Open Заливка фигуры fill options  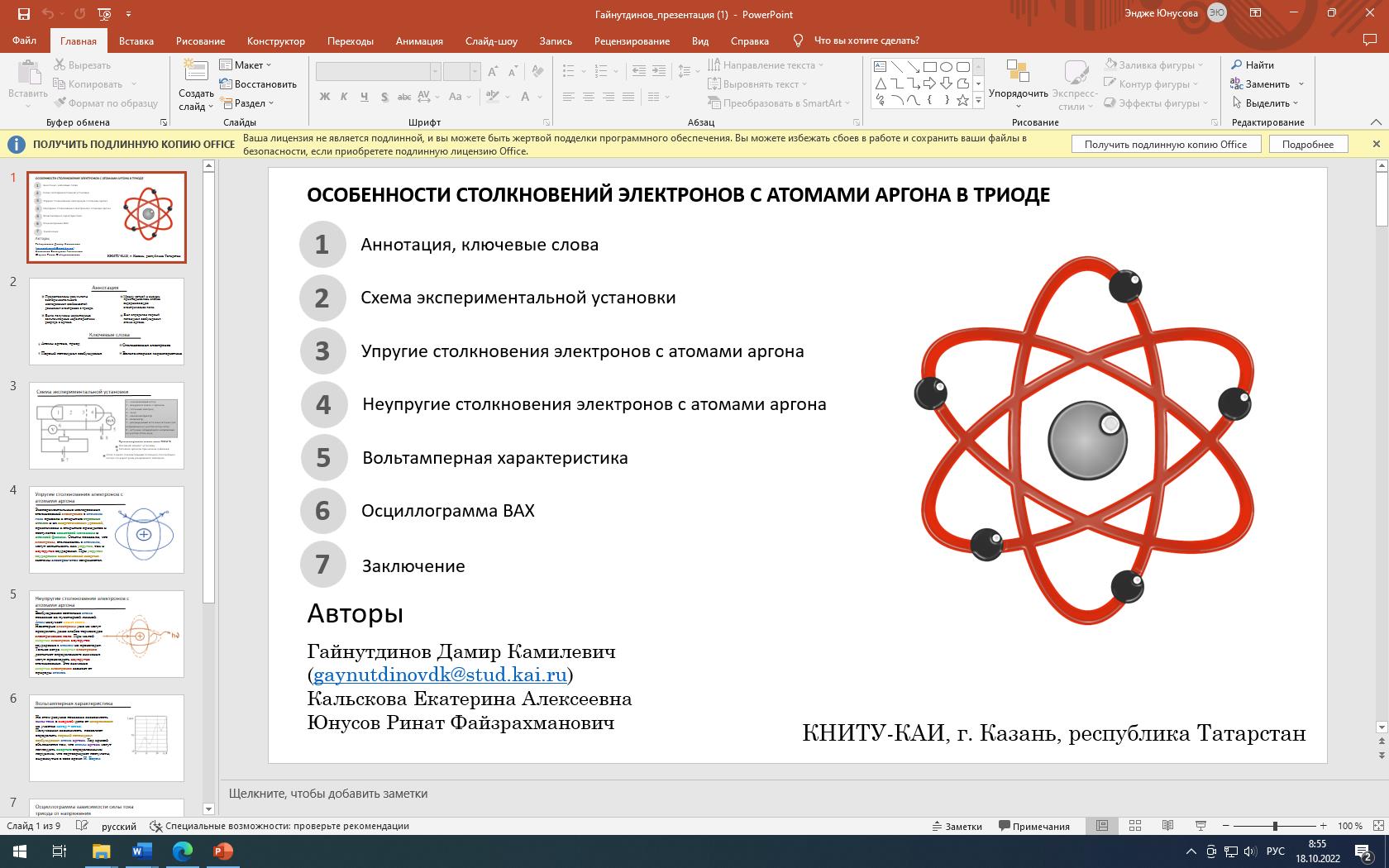tap(1154, 64)
